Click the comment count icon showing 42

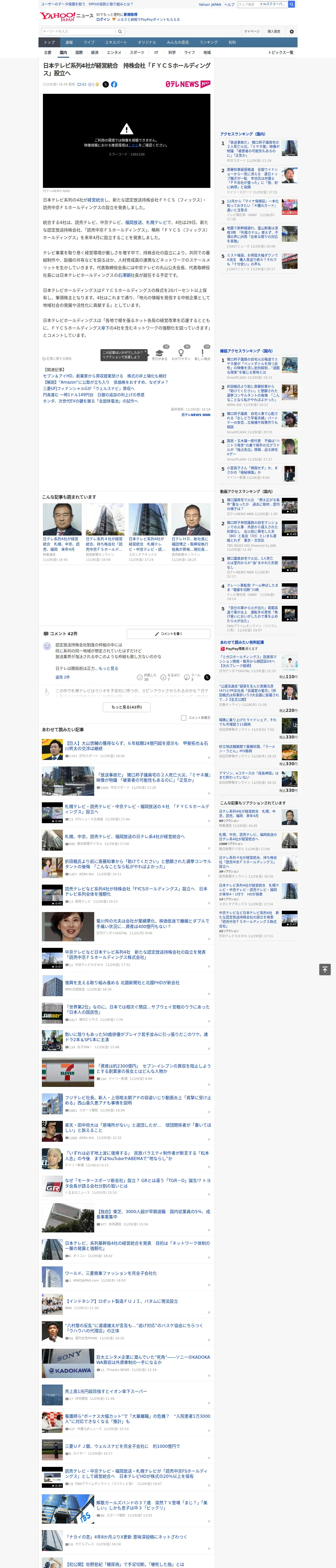pos(82,85)
